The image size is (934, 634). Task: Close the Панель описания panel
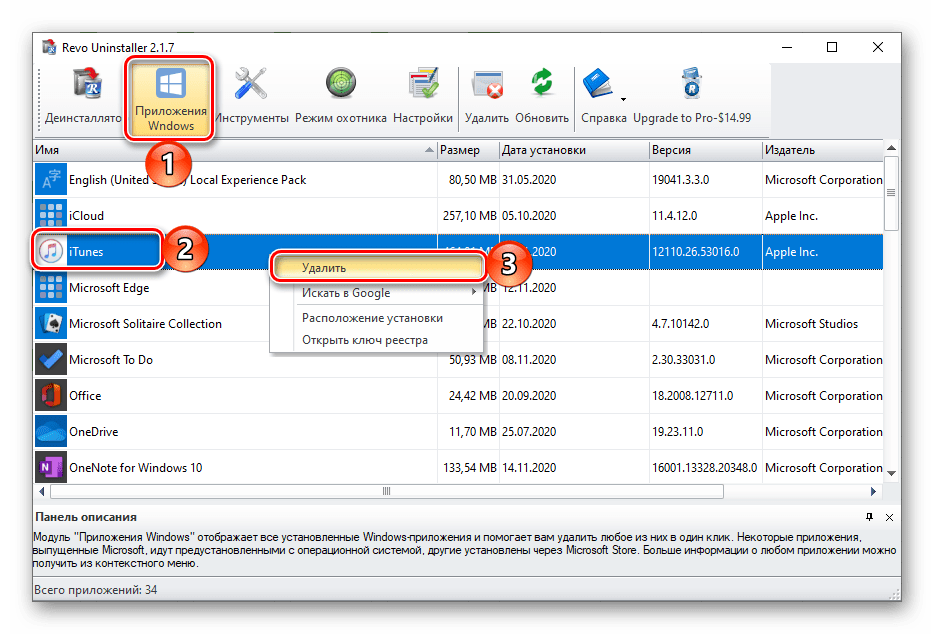coord(889,517)
